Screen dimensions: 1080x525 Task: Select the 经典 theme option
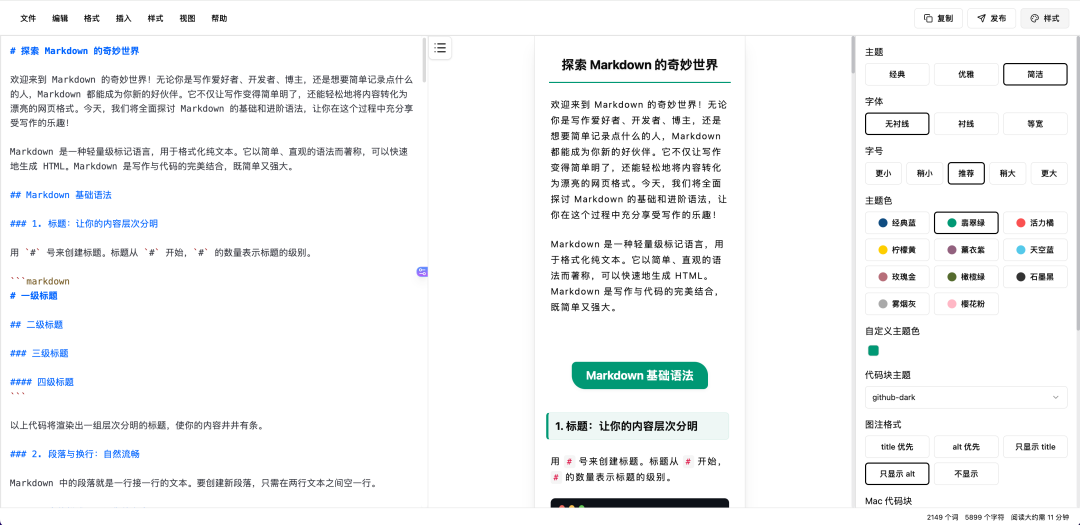897,74
